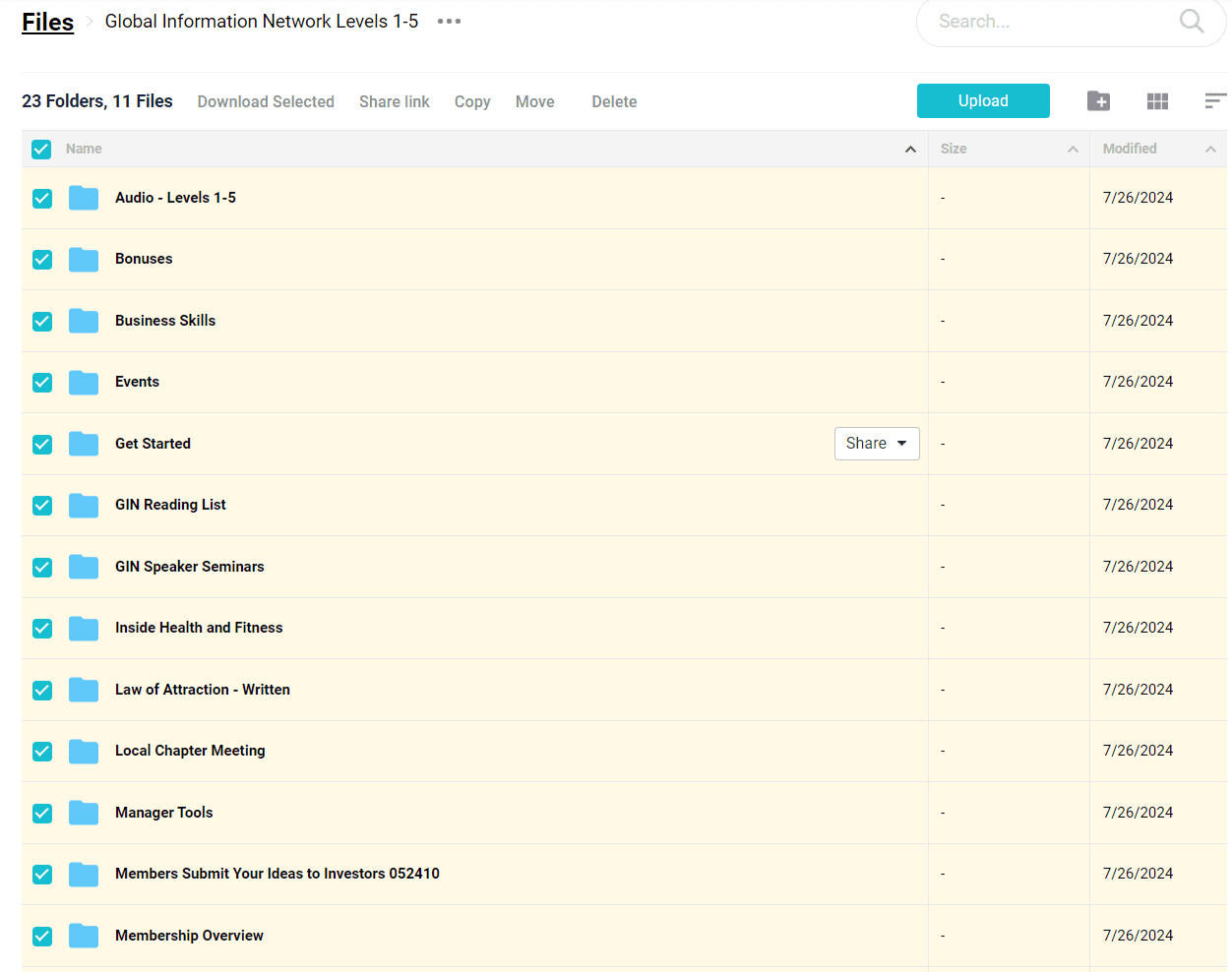Image resolution: width=1232 pixels, height=972 pixels.
Task: Click the Upload button
Action: click(983, 100)
